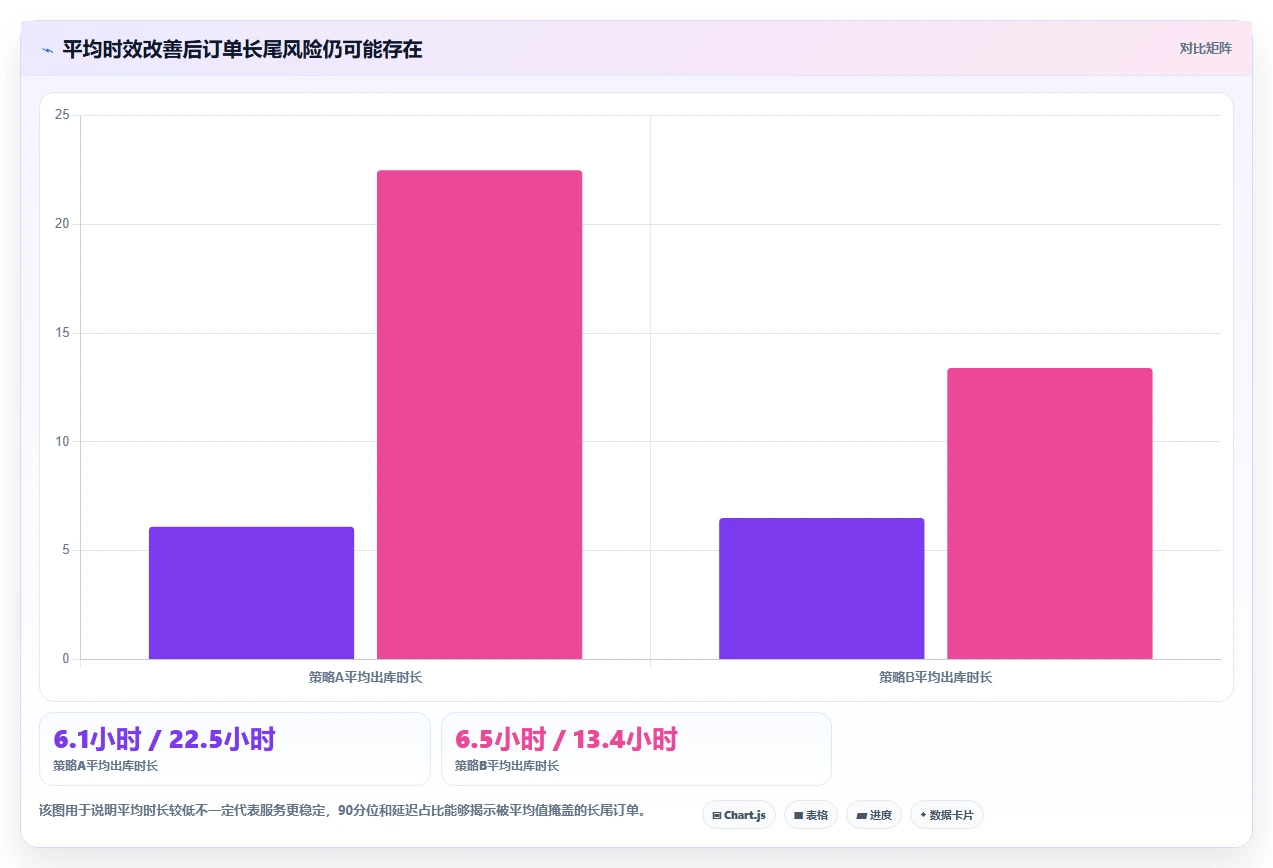Image resolution: width=1273 pixels, height=868 pixels.
Task: Click the y-axis value 20
Action: click(x=62, y=224)
